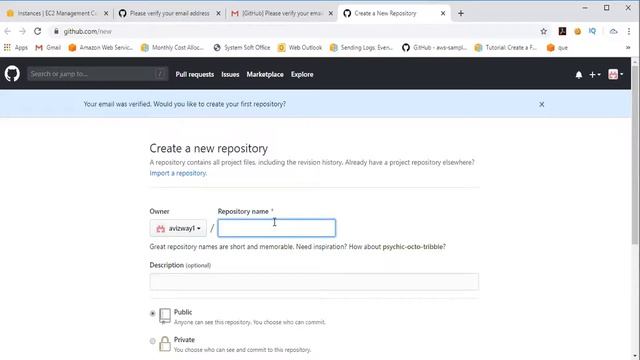The width and height of the screenshot is (640, 360).
Task: Show more bookmarks with the chevron
Action: coord(628,48)
